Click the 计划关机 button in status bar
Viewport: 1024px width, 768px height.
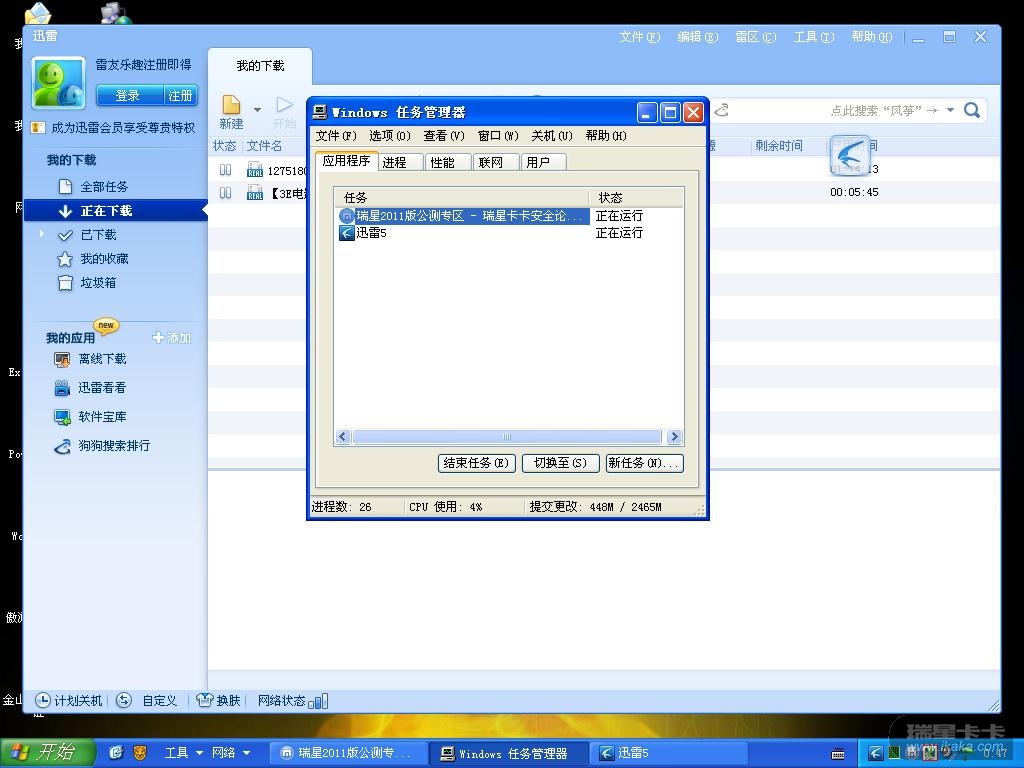69,701
